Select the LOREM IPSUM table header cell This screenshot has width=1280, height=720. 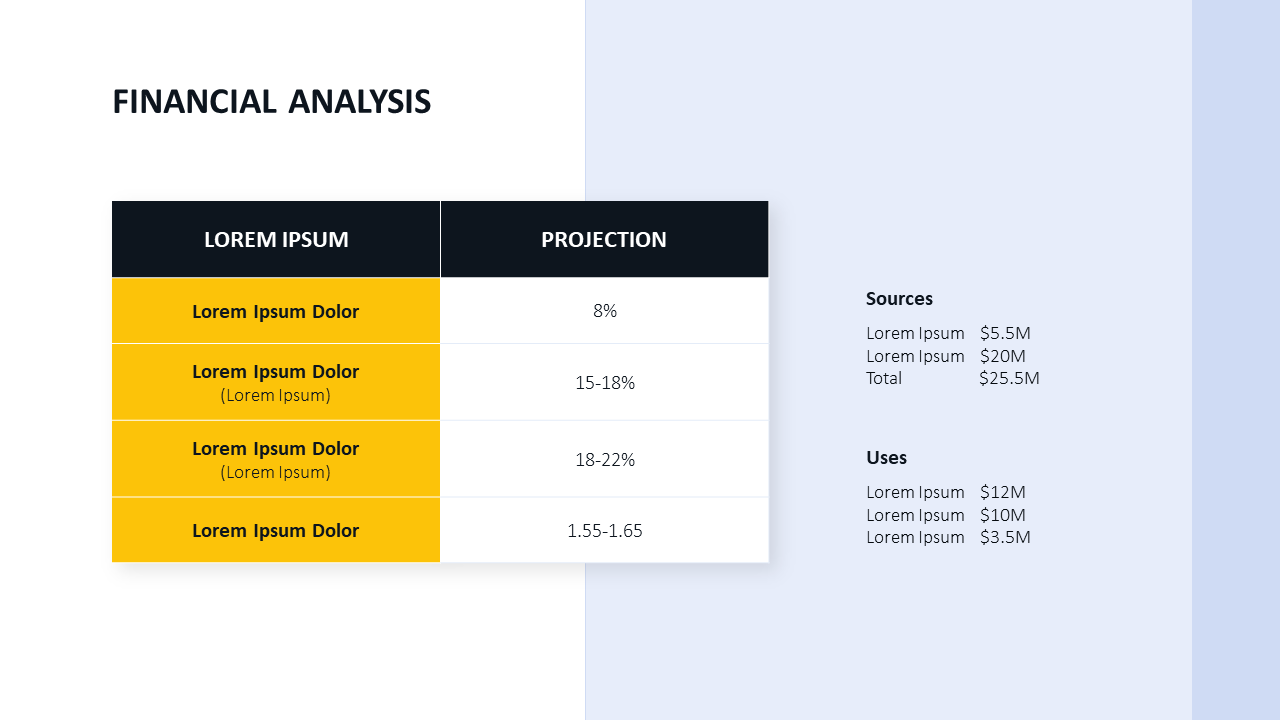(276, 240)
